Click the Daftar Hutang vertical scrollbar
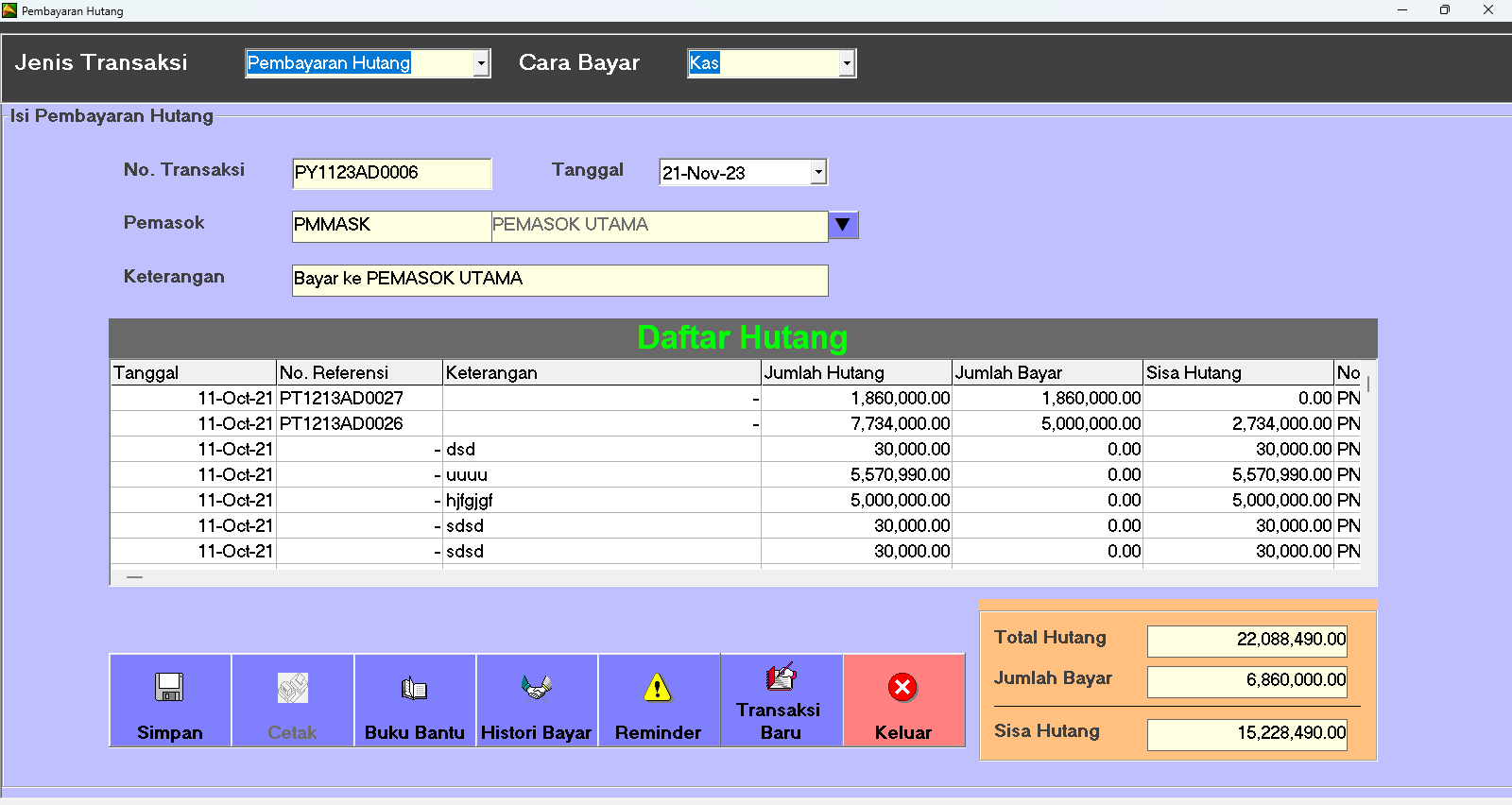This screenshot has height=805, width=1512. pyautogui.click(x=1368, y=472)
